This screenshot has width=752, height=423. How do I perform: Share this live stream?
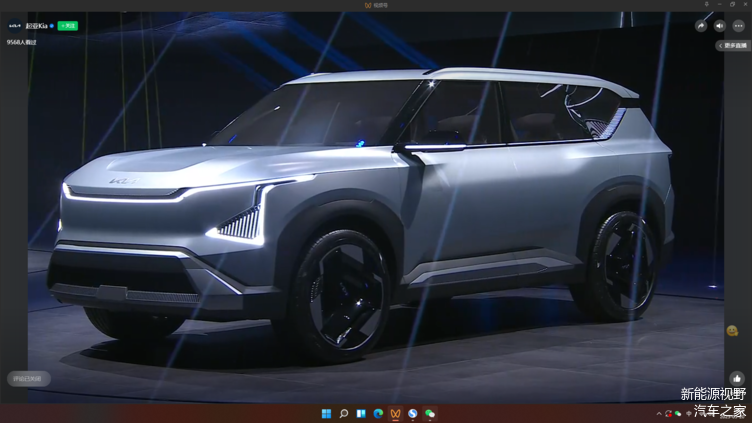click(x=701, y=26)
